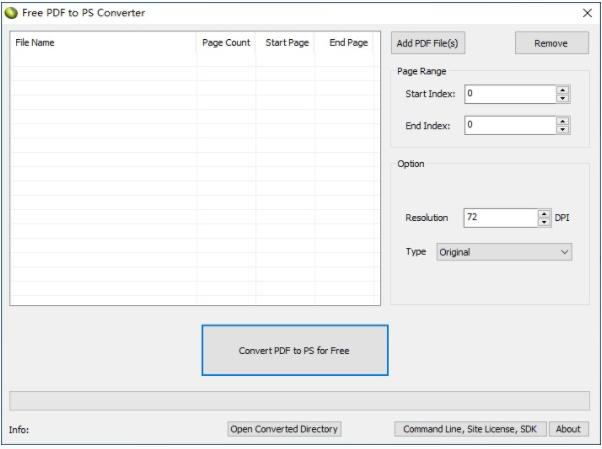Click the Resolution DPI input field

499,217
